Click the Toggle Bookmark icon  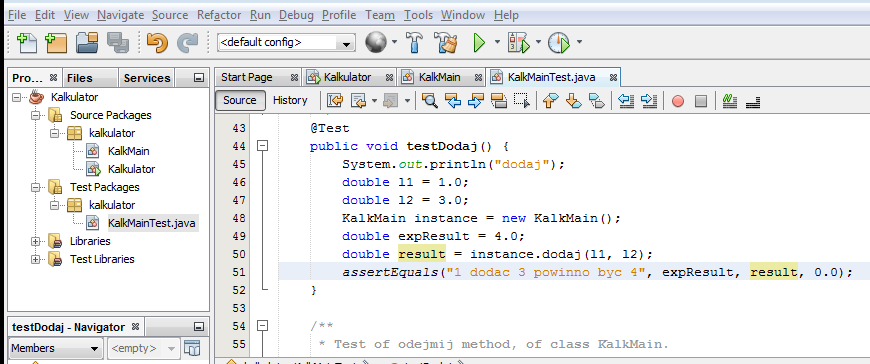coord(596,101)
